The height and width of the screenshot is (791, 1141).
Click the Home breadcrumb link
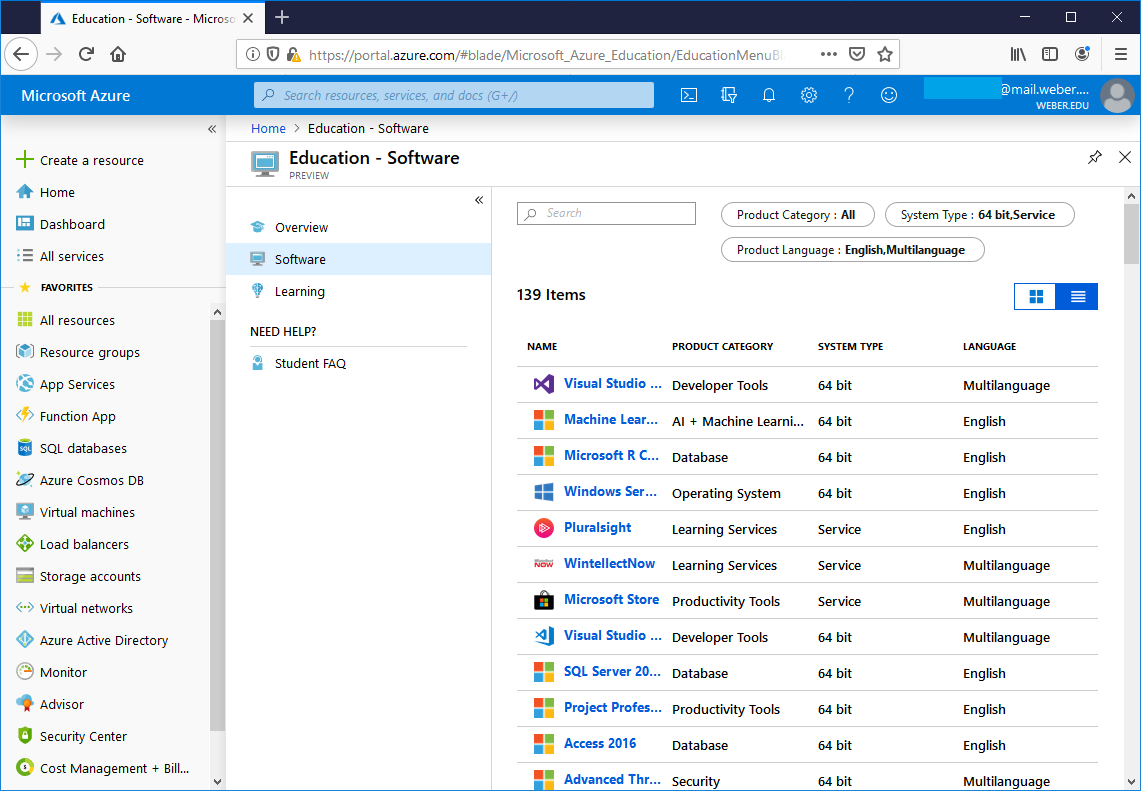pos(268,128)
